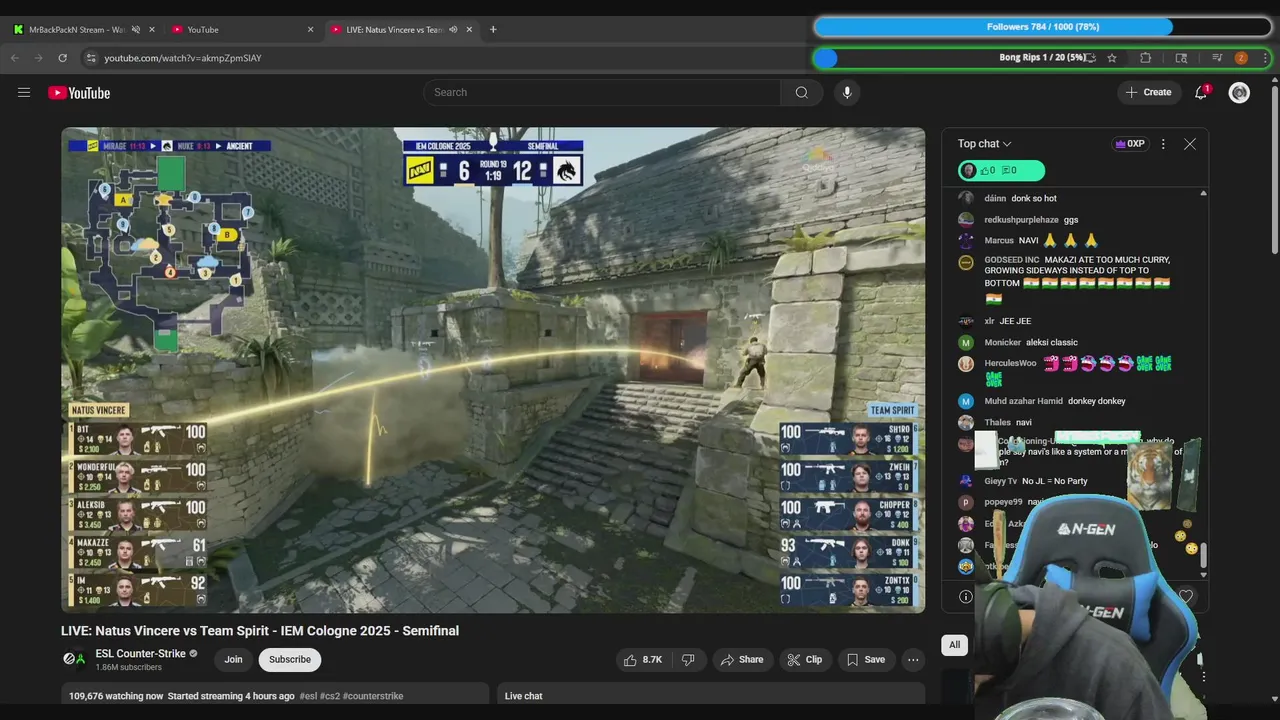The height and width of the screenshot is (720, 1280).
Task: Click the Share button
Action: (742, 660)
